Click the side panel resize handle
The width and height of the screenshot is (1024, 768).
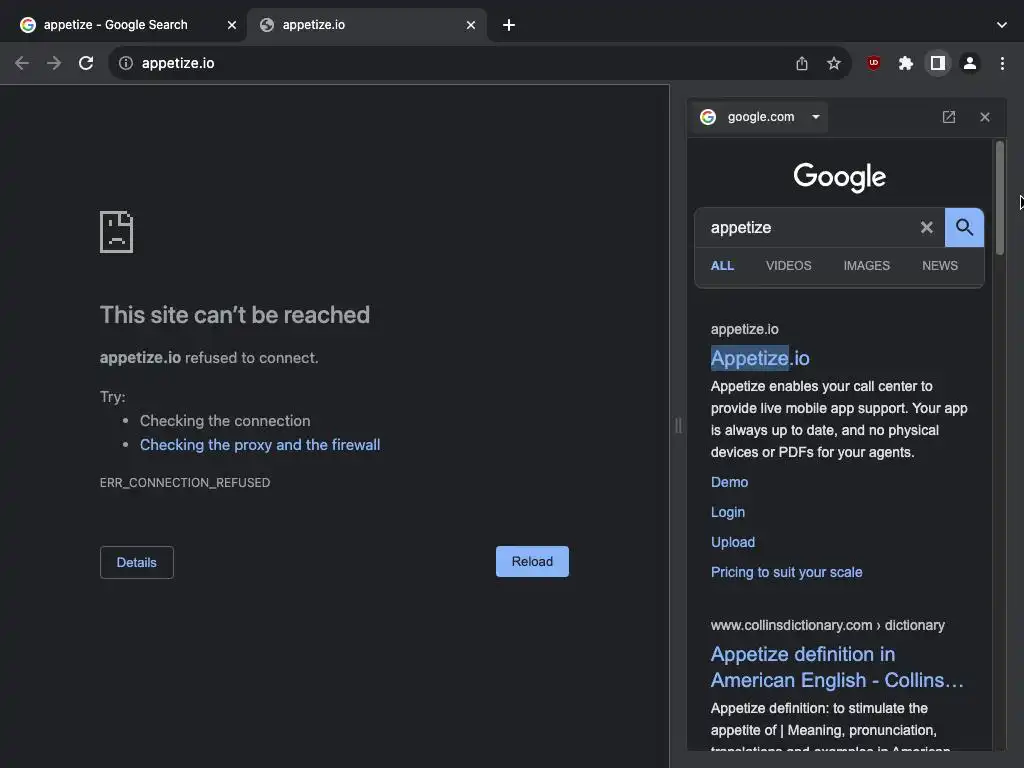pyautogui.click(x=678, y=426)
